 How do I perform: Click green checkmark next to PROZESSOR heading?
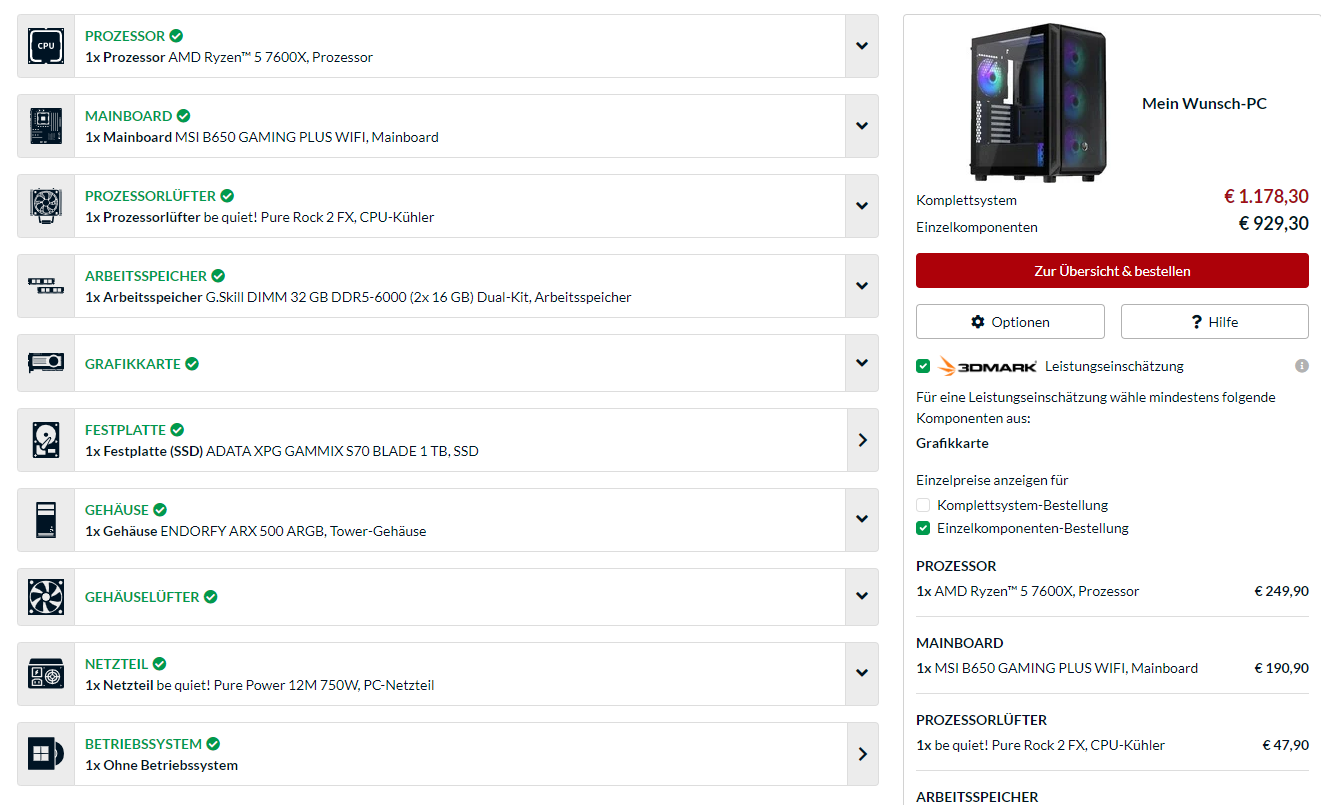click(x=176, y=36)
